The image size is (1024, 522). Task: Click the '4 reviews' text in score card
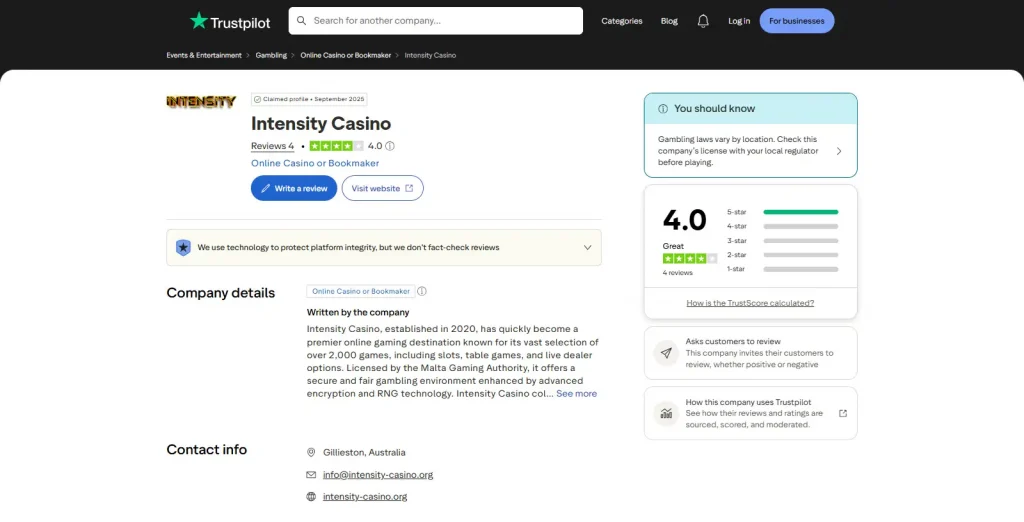pyautogui.click(x=678, y=273)
